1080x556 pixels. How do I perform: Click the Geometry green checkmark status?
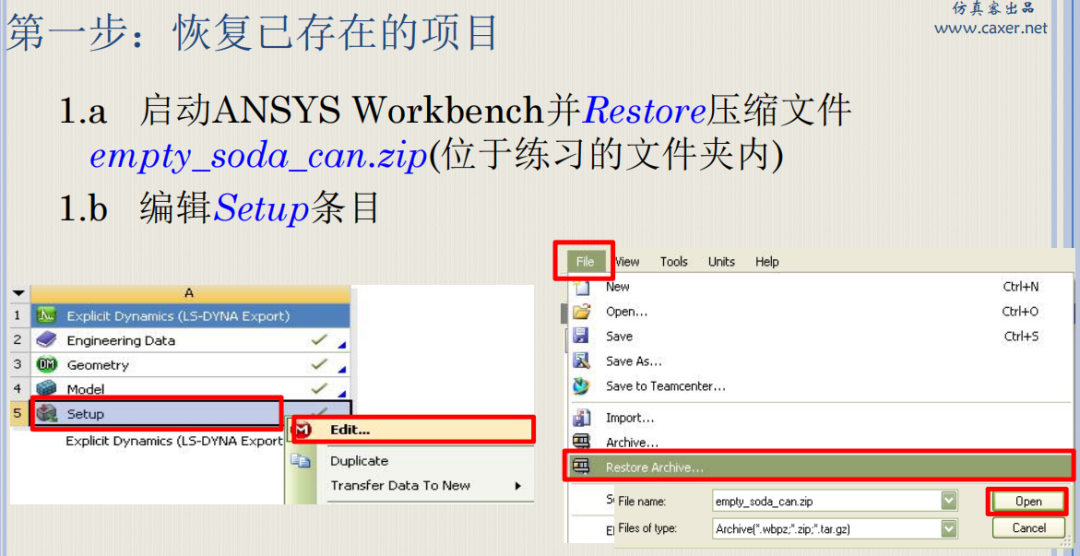(319, 364)
